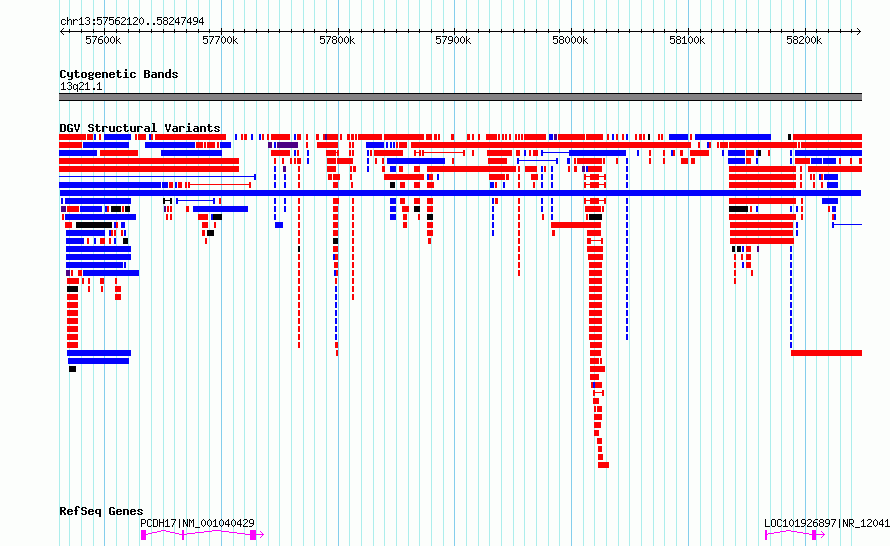Click the 58100k ruler label
Image resolution: width=890 pixels, height=546 pixels.
point(687,40)
